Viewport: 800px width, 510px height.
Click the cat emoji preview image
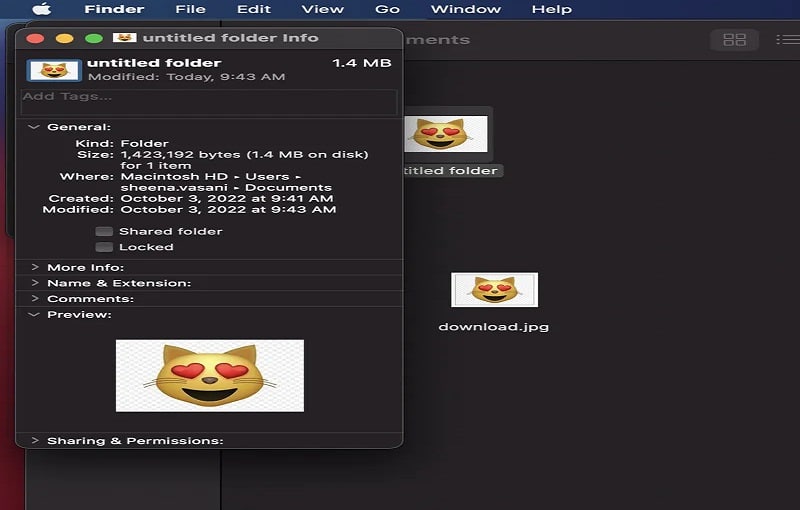[210, 375]
